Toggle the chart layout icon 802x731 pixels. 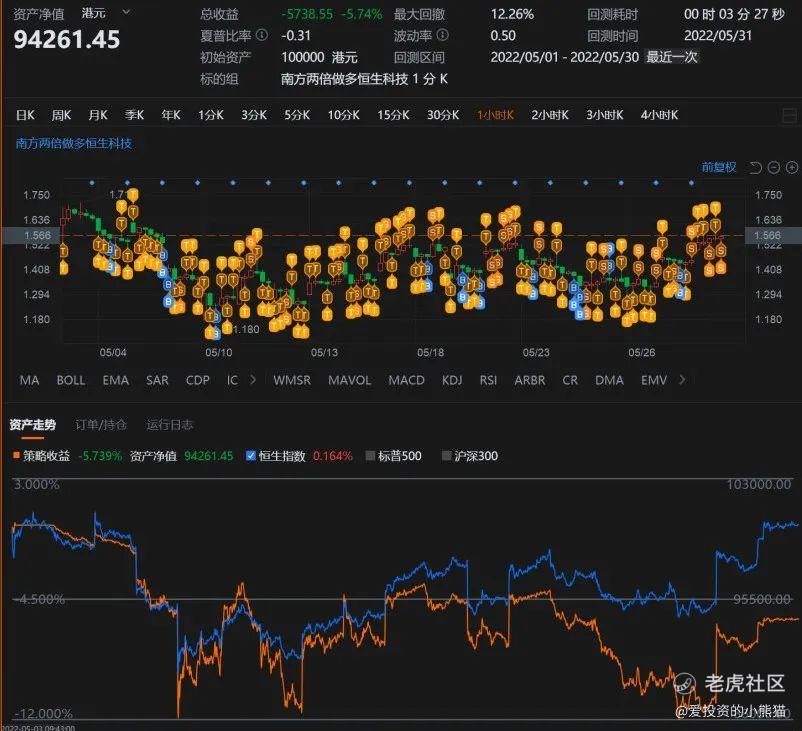790,116
